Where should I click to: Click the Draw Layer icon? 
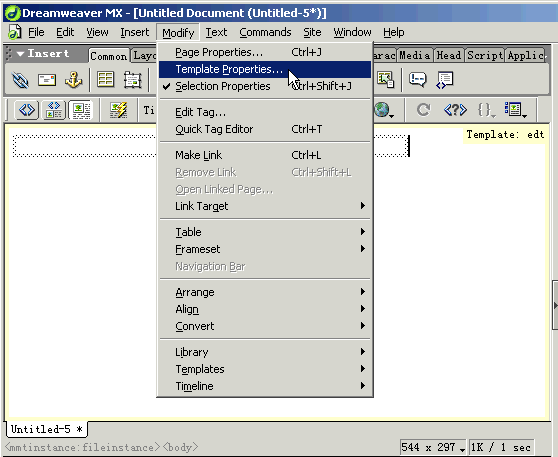click(x=132, y=79)
